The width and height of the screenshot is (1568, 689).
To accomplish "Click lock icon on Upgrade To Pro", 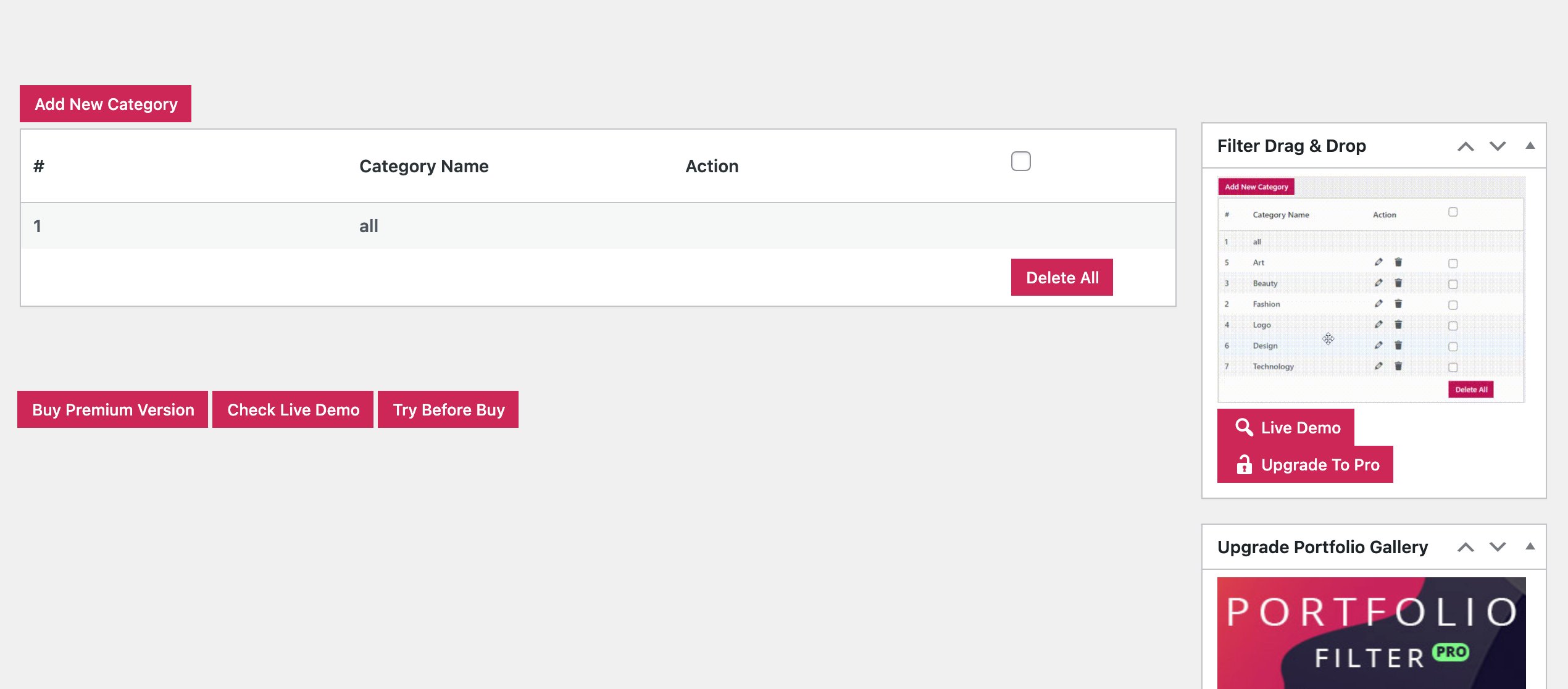I will [x=1244, y=464].
